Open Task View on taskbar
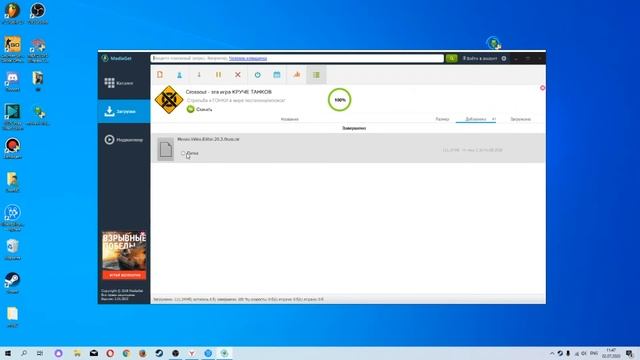Image resolution: width=640 pixels, height=360 pixels. point(40,353)
